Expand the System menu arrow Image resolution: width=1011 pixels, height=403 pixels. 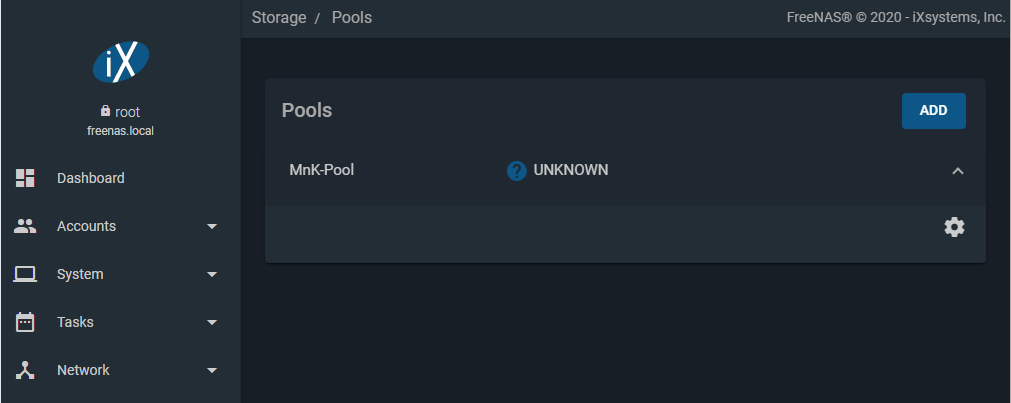coord(211,275)
